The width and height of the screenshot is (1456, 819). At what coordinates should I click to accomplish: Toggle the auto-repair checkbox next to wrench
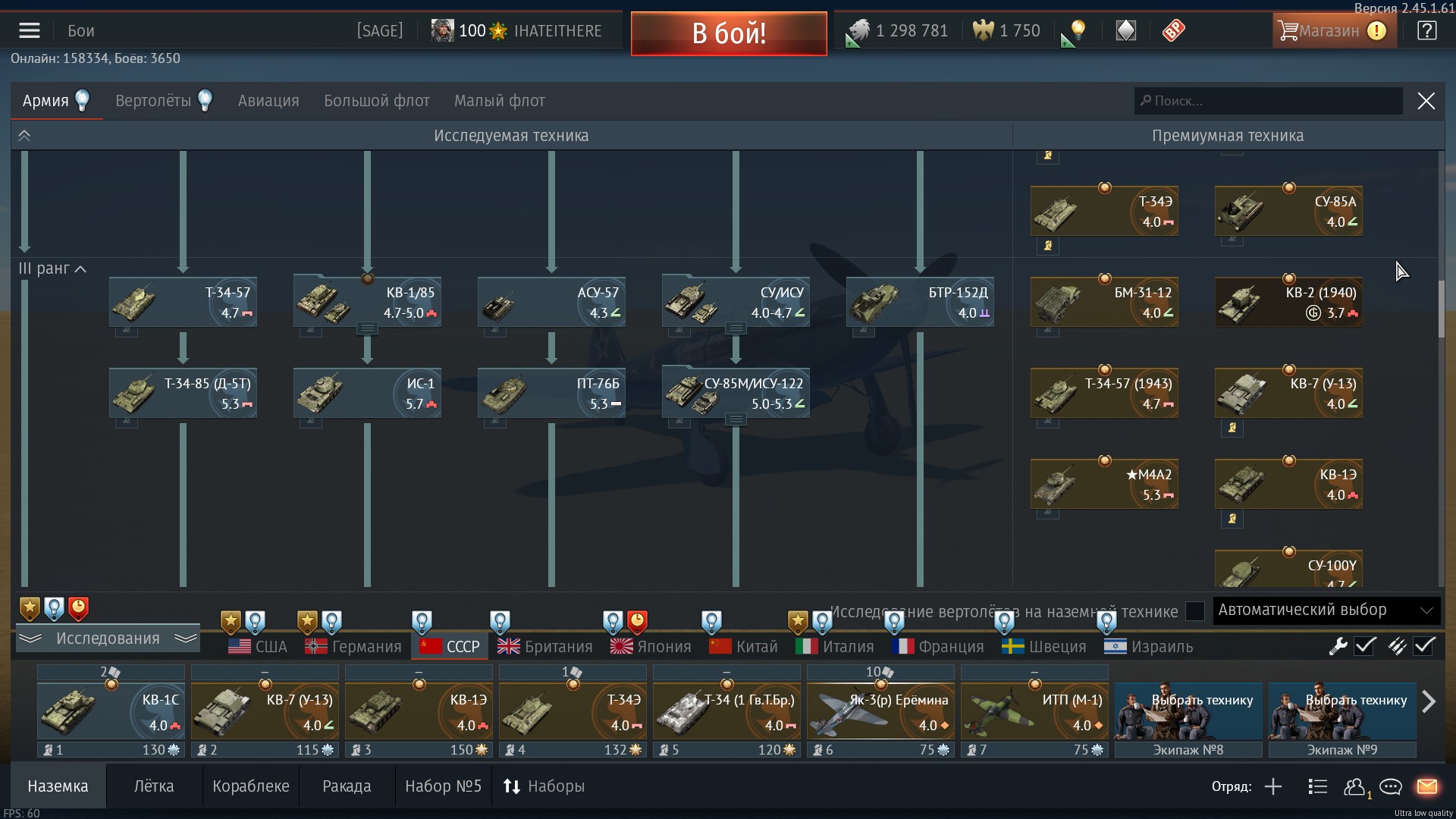pos(1365,646)
